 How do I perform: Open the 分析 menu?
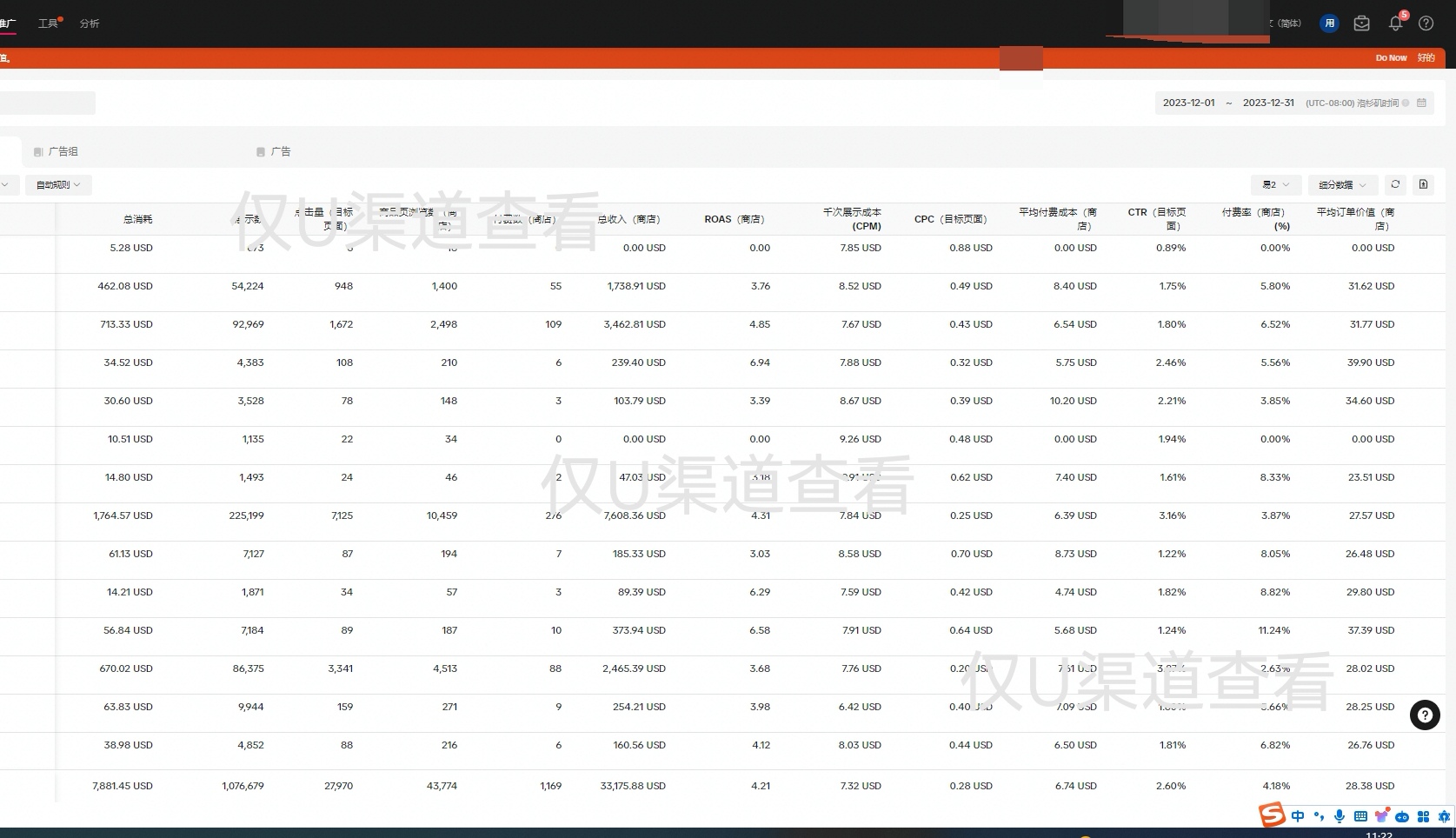90,23
